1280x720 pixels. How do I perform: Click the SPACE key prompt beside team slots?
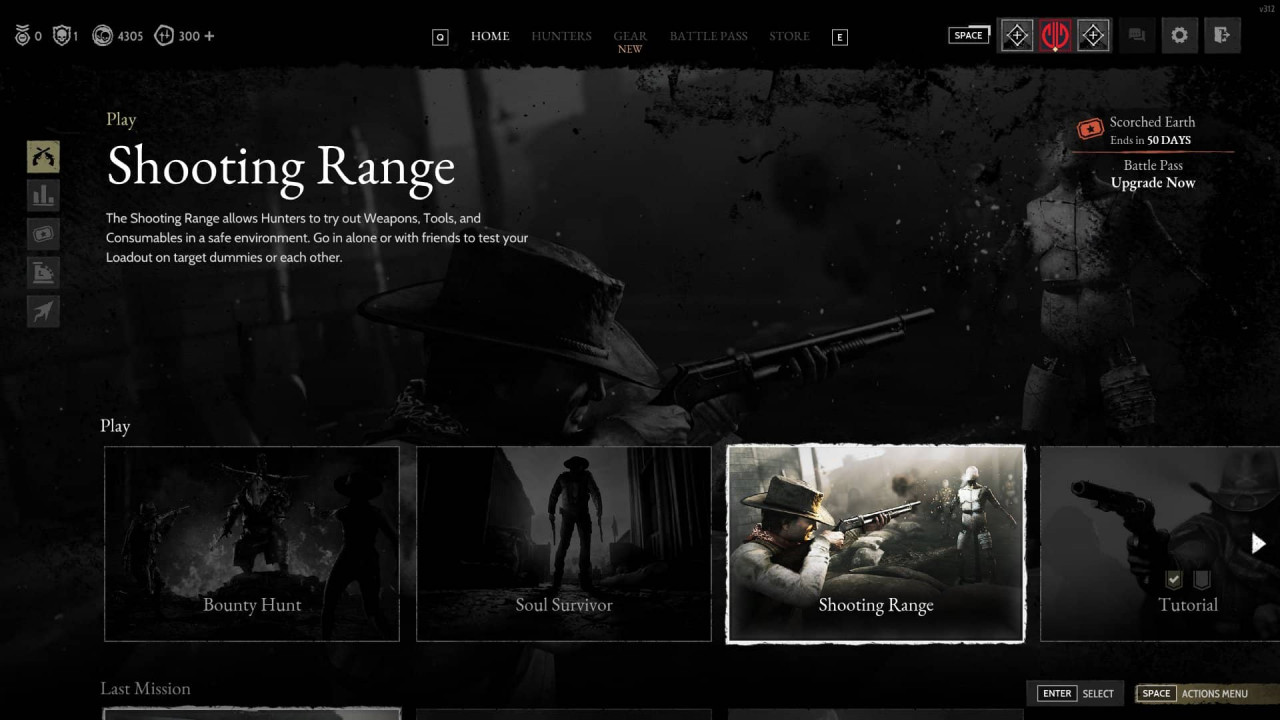point(968,36)
